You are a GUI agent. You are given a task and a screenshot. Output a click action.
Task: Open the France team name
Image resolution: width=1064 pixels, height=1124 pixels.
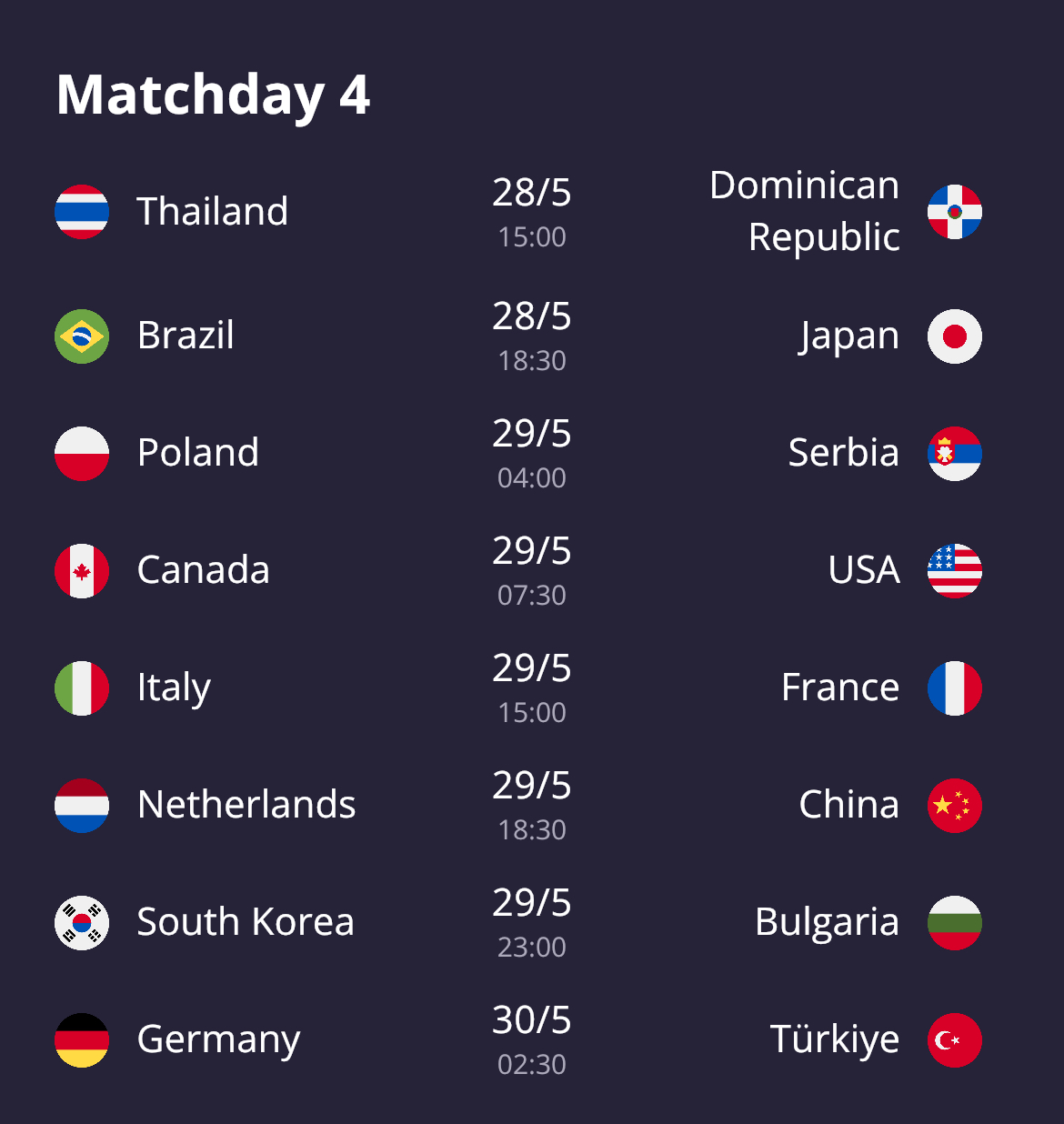pyautogui.click(x=840, y=687)
